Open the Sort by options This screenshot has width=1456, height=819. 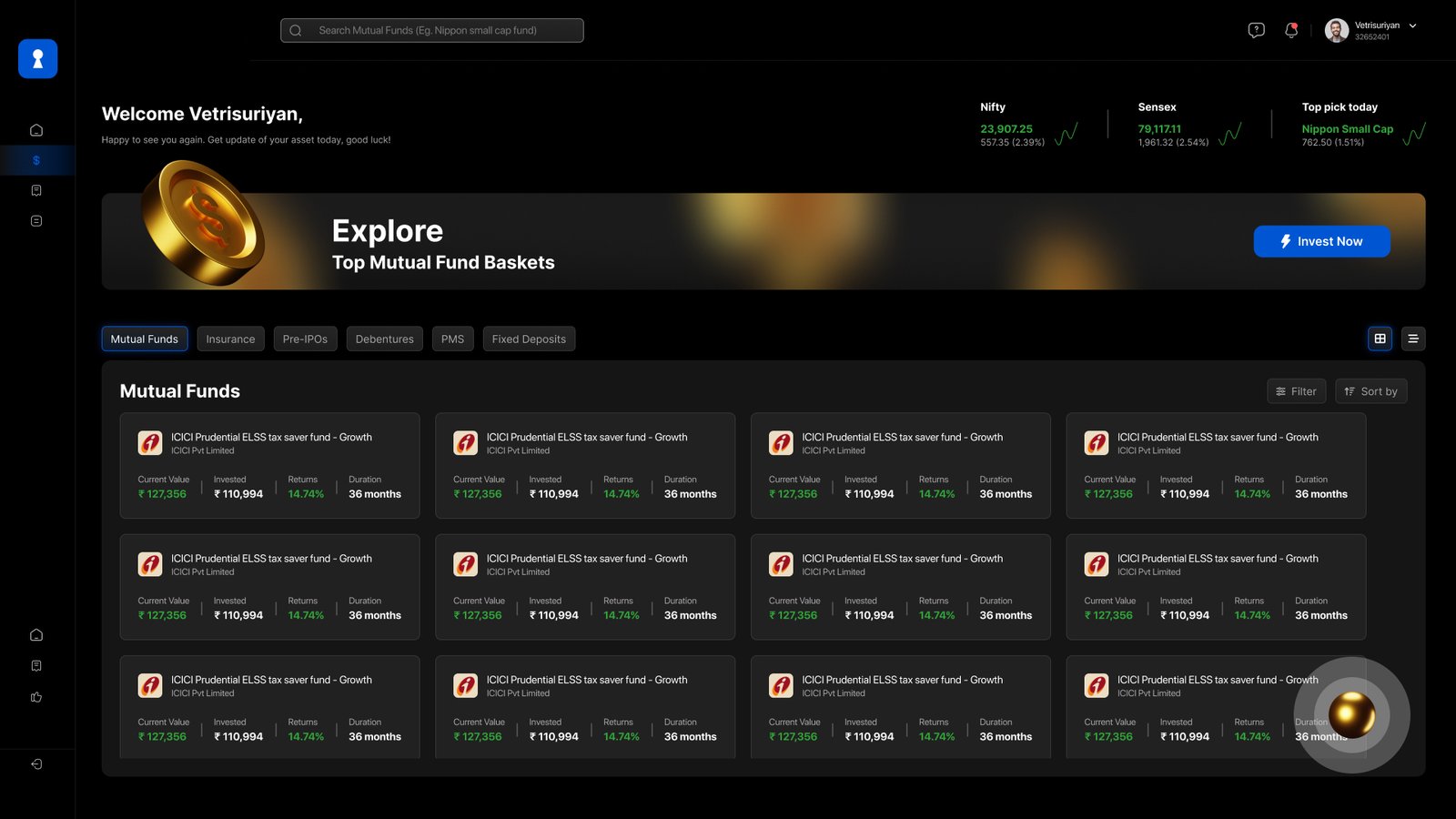pos(1371,391)
